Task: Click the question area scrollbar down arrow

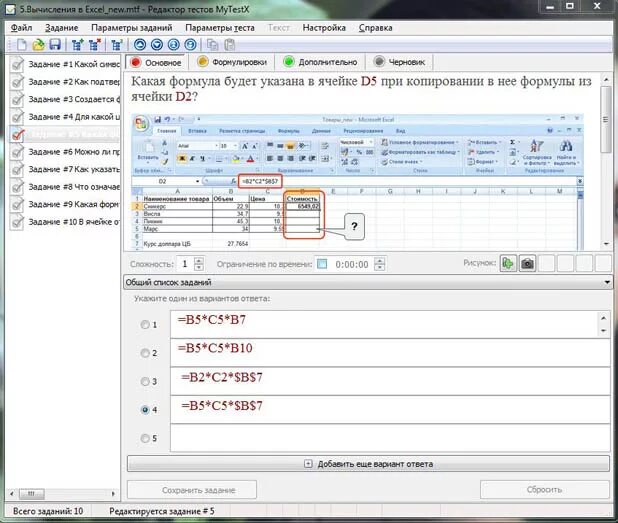Action: pos(606,244)
